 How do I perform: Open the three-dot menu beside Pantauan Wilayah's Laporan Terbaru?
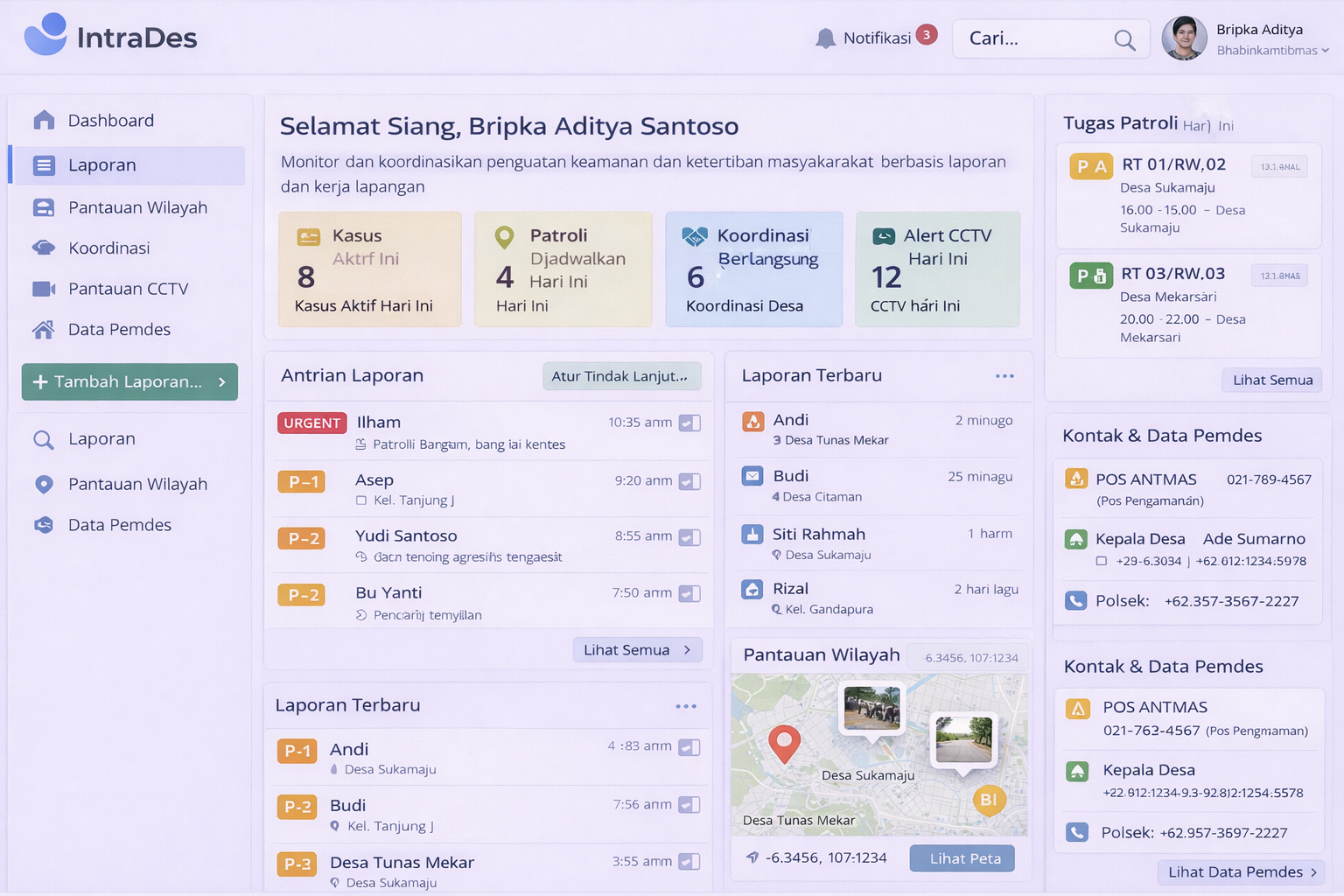(1004, 376)
